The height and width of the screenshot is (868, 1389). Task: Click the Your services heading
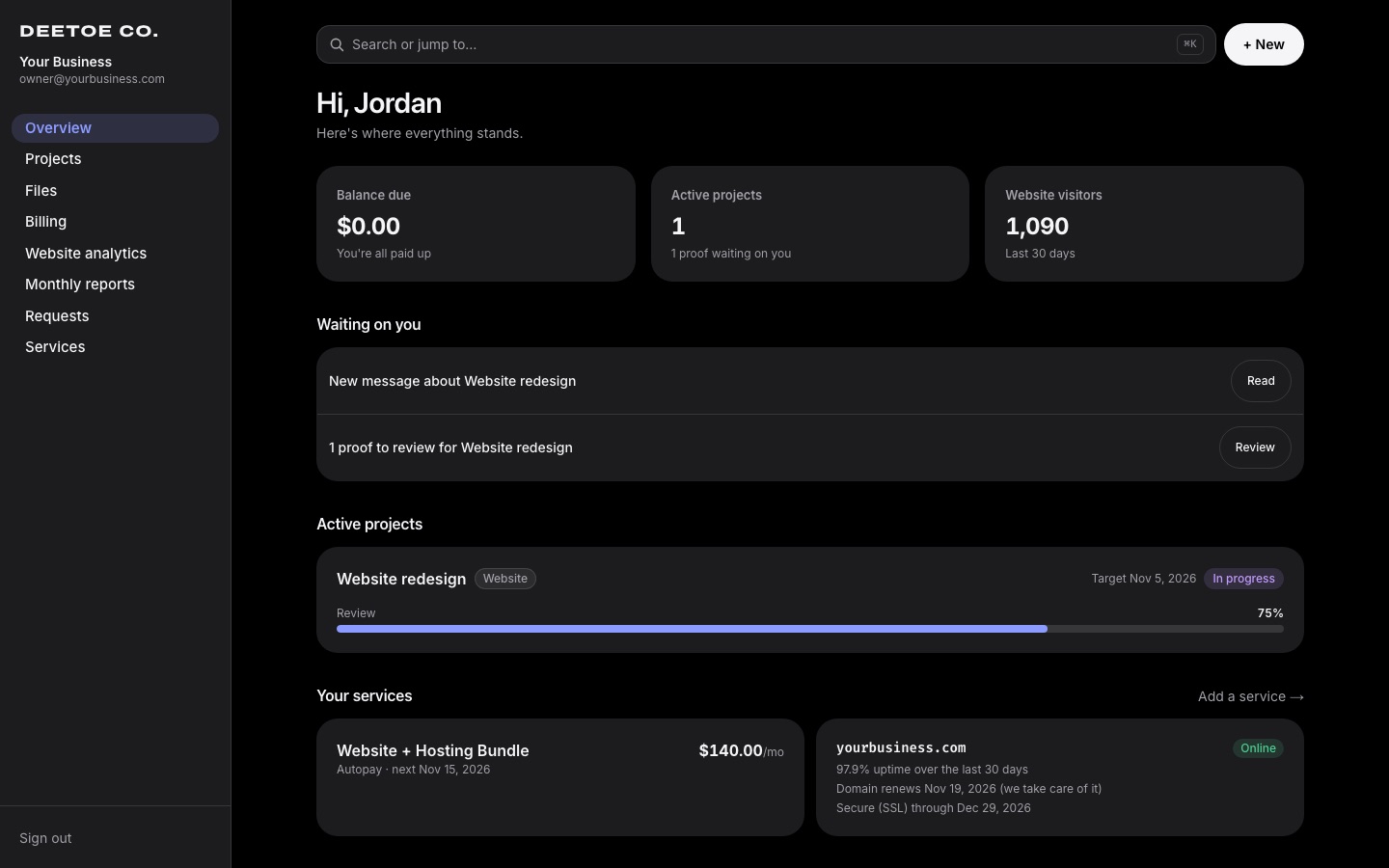pyautogui.click(x=365, y=695)
